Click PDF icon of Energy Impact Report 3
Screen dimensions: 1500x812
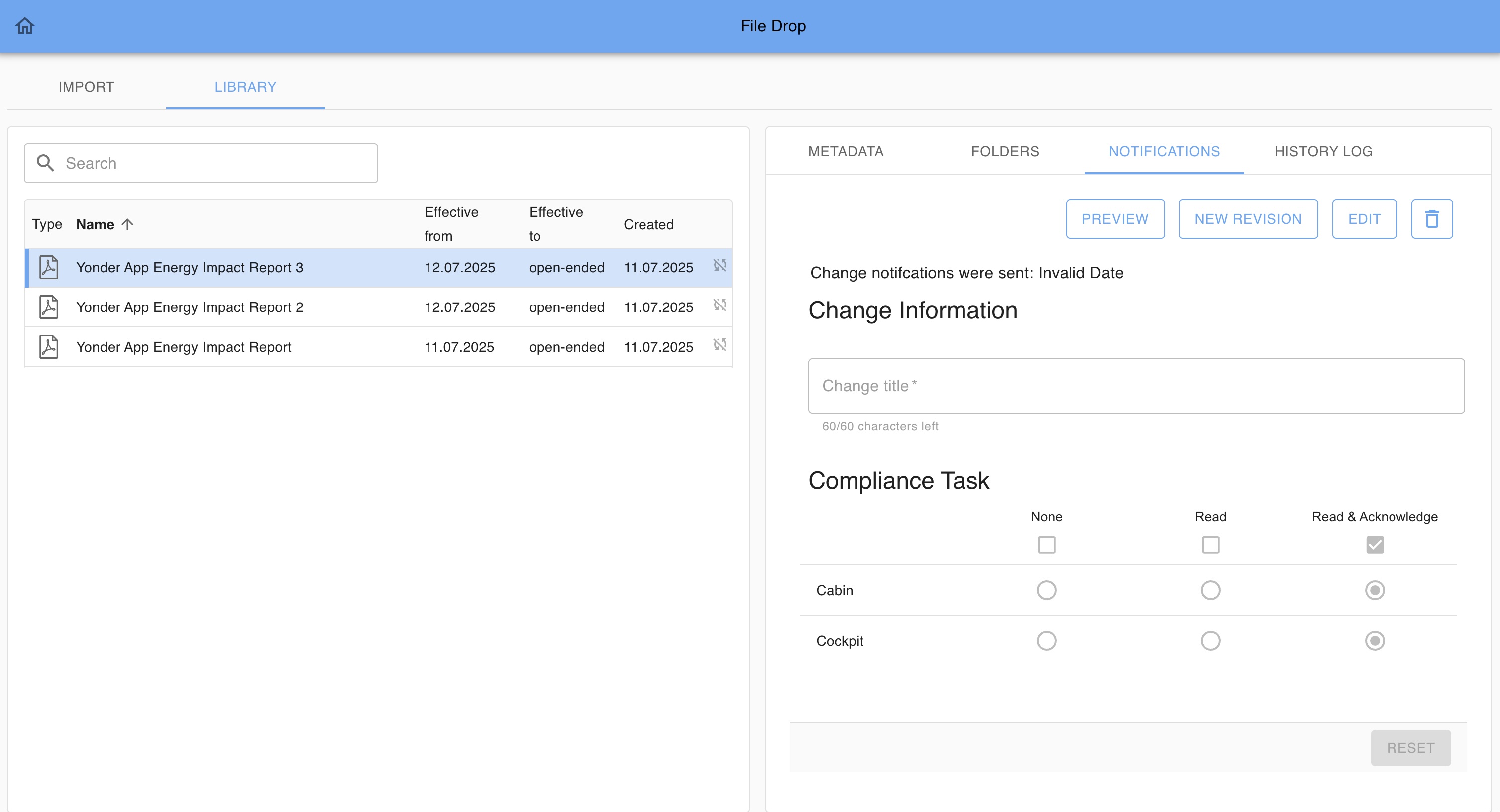coord(48,267)
